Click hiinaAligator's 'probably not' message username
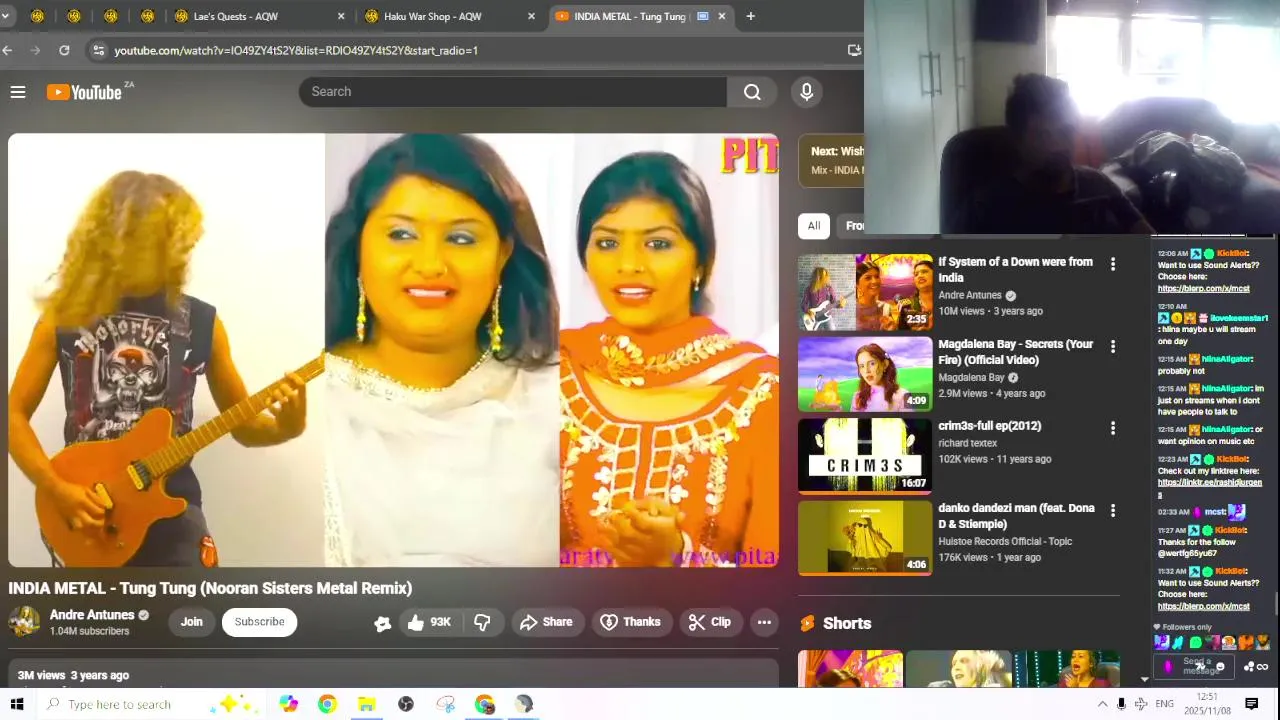This screenshot has width=1280, height=720. click(1226, 359)
